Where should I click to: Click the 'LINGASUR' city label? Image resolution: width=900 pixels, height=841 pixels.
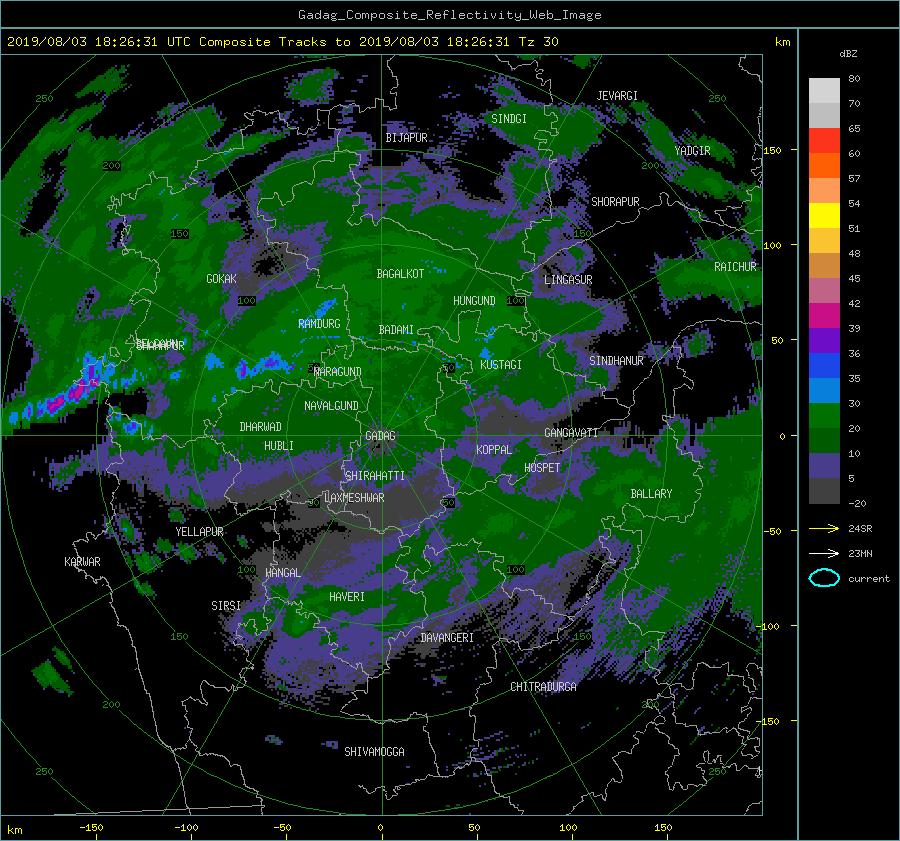[x=568, y=280]
